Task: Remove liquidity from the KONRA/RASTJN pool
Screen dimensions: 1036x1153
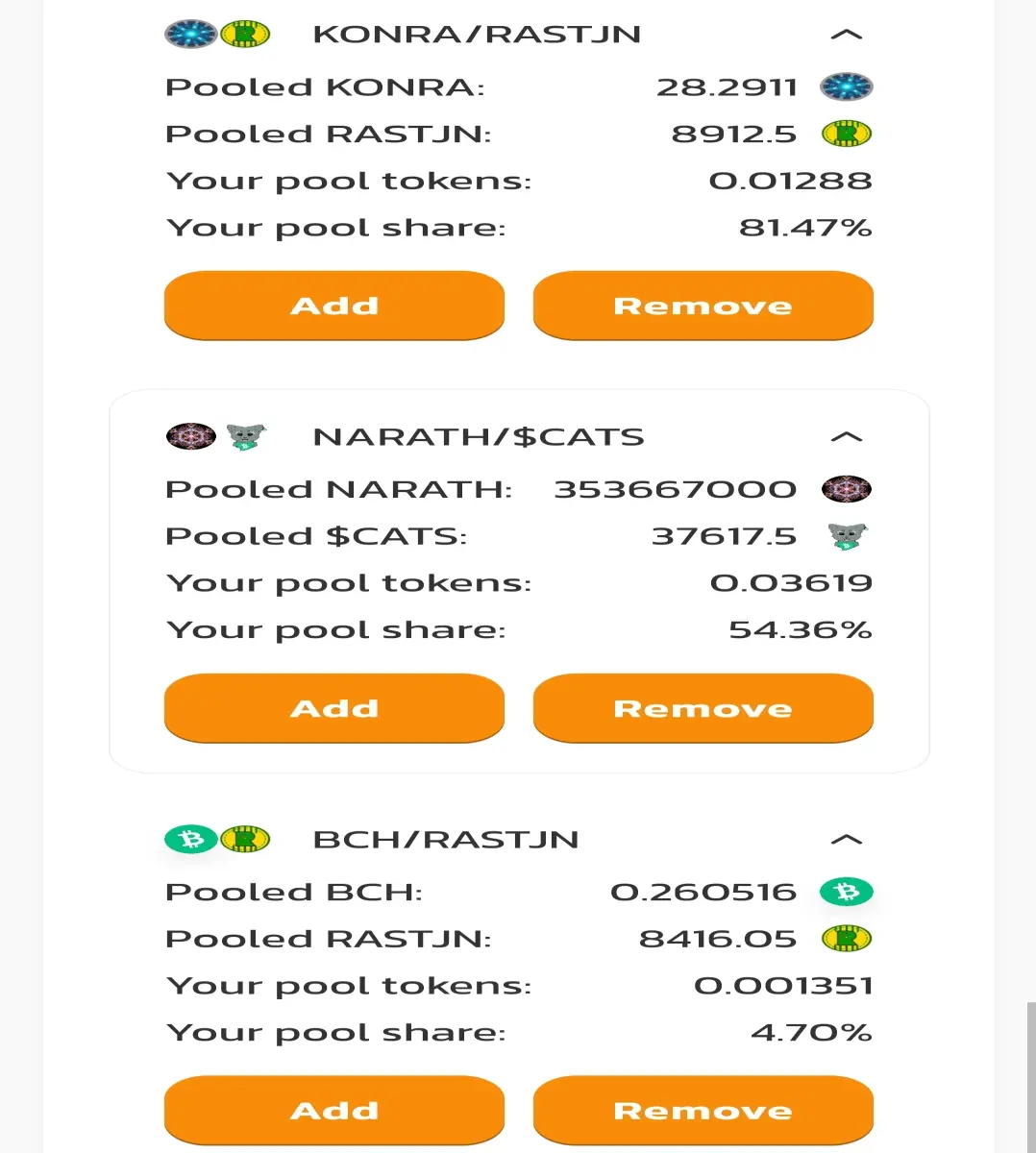Action: pos(703,306)
